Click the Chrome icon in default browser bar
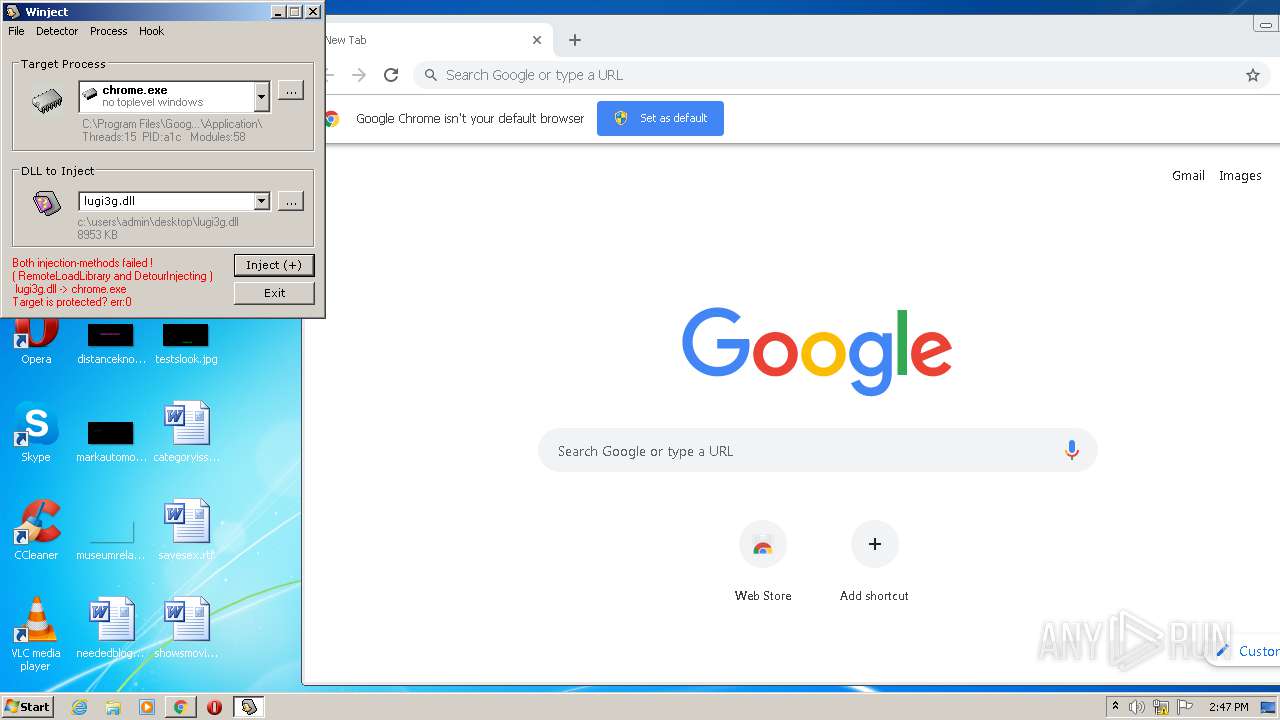Screen dimensions: 1280x720 coord(330,118)
